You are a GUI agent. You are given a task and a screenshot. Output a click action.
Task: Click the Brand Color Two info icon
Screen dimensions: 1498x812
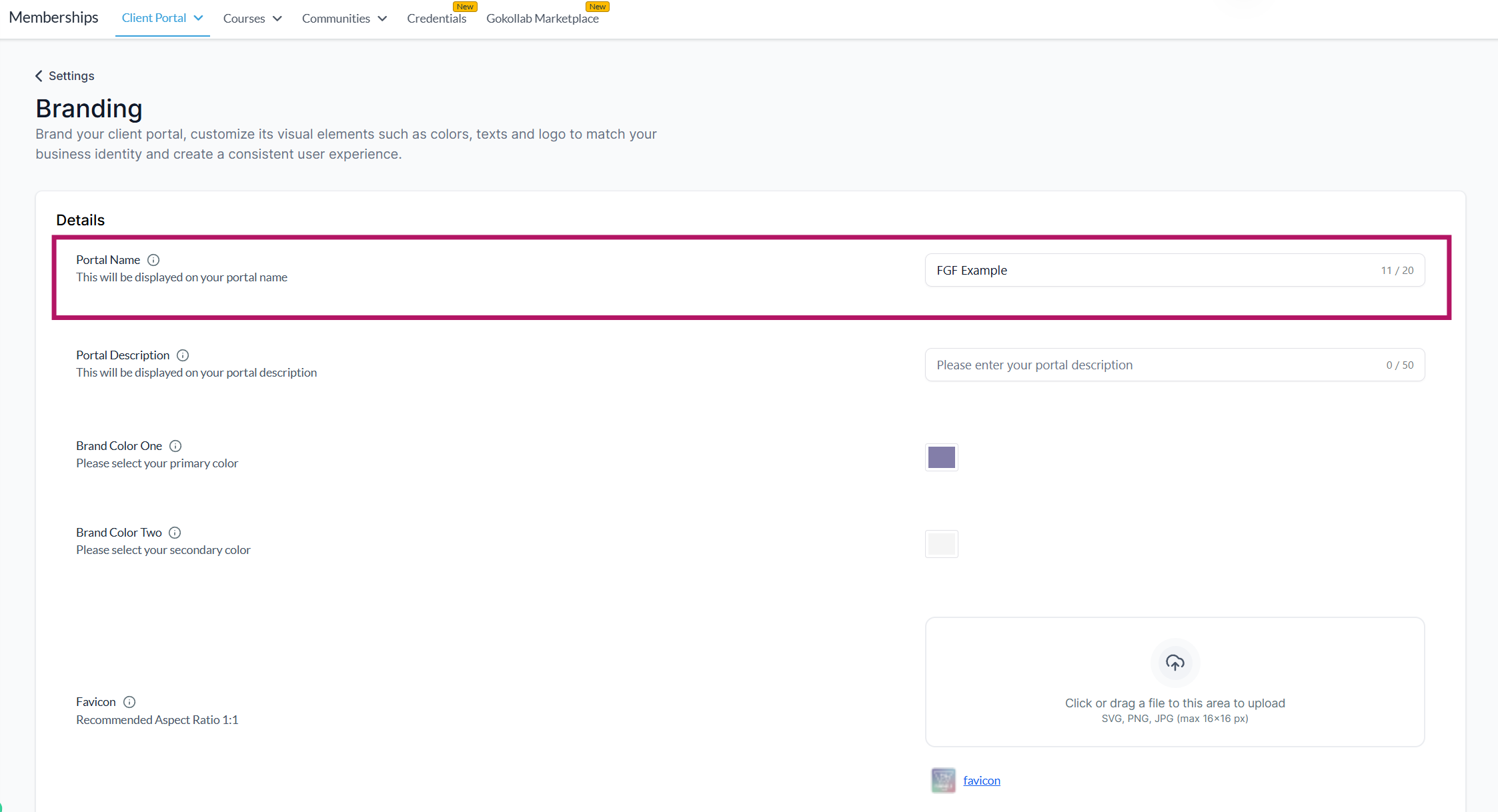pyautogui.click(x=175, y=533)
